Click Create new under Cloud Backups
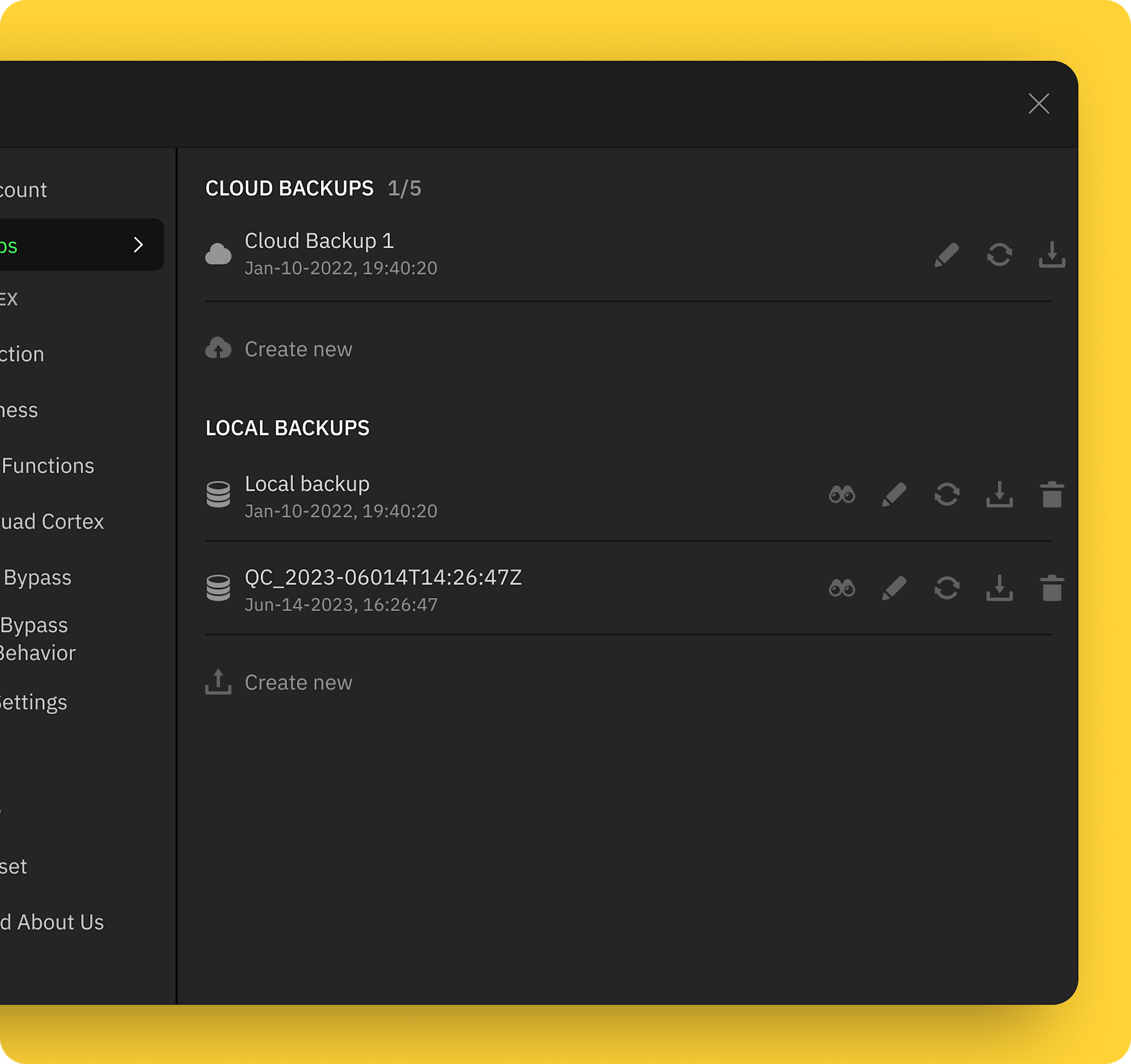 (x=297, y=349)
